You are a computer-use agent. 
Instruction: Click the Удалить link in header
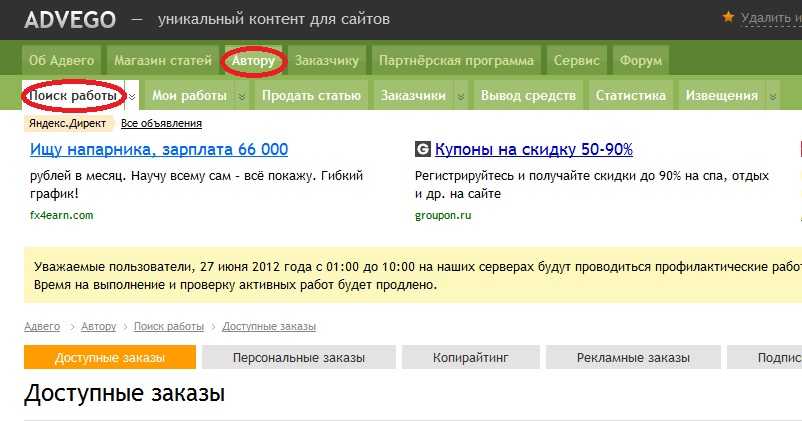[771, 18]
